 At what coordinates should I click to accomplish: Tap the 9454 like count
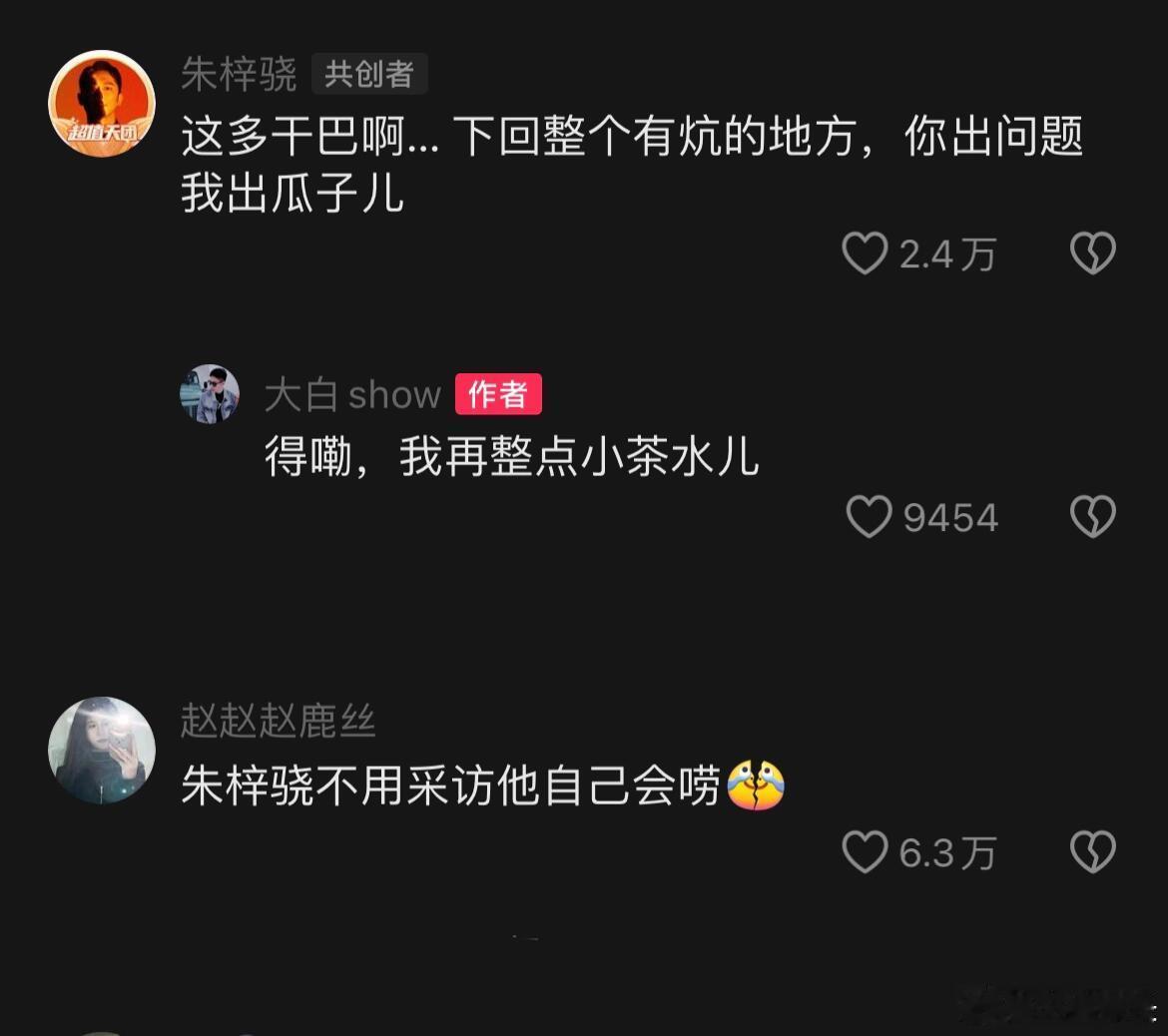click(950, 518)
